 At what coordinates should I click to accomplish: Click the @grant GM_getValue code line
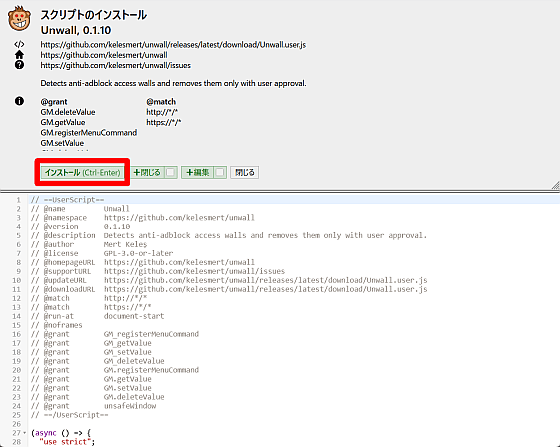(91, 343)
